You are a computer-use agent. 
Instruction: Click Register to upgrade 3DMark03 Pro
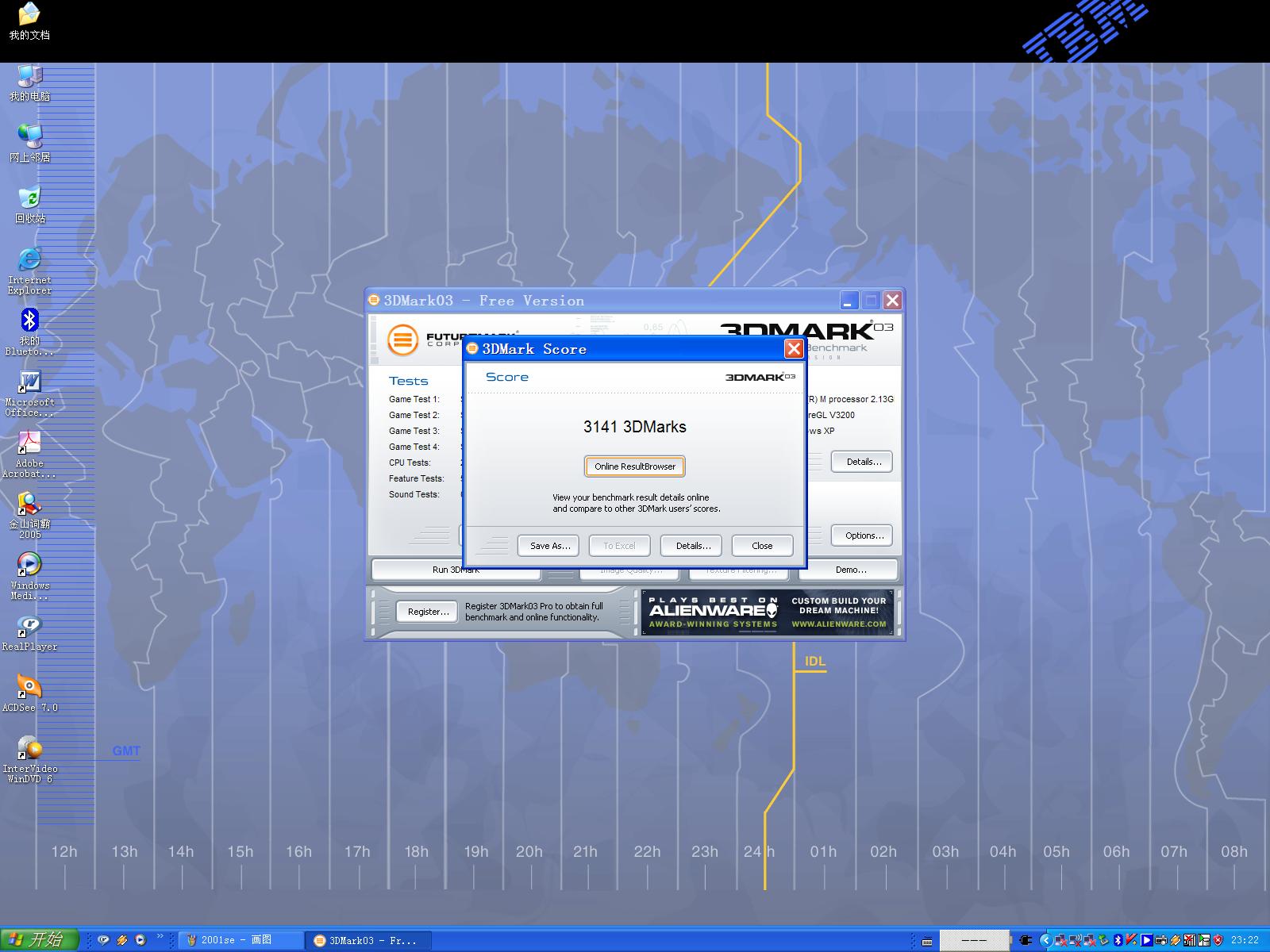428,612
